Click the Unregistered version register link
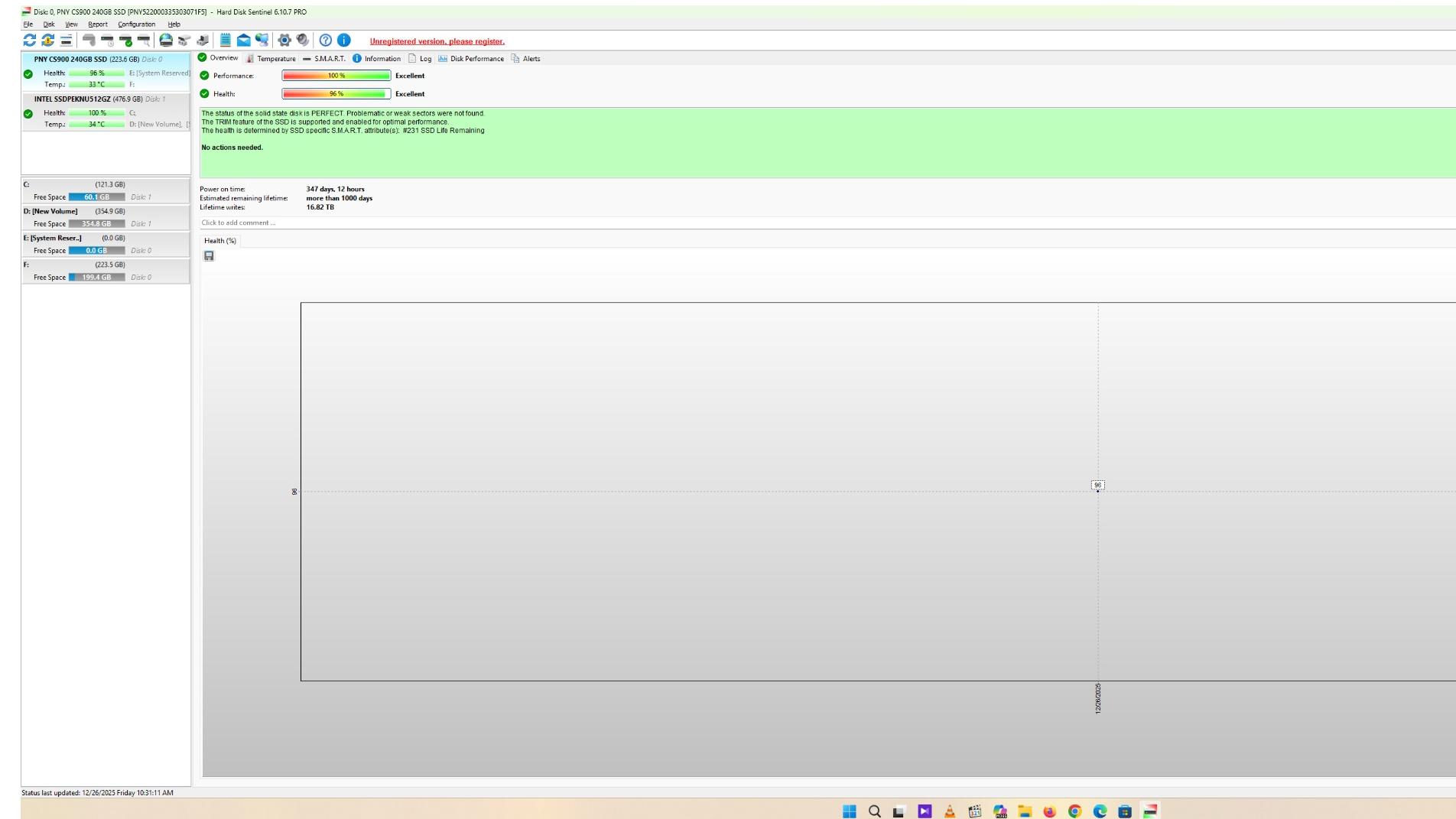1456x819 pixels. click(x=437, y=42)
